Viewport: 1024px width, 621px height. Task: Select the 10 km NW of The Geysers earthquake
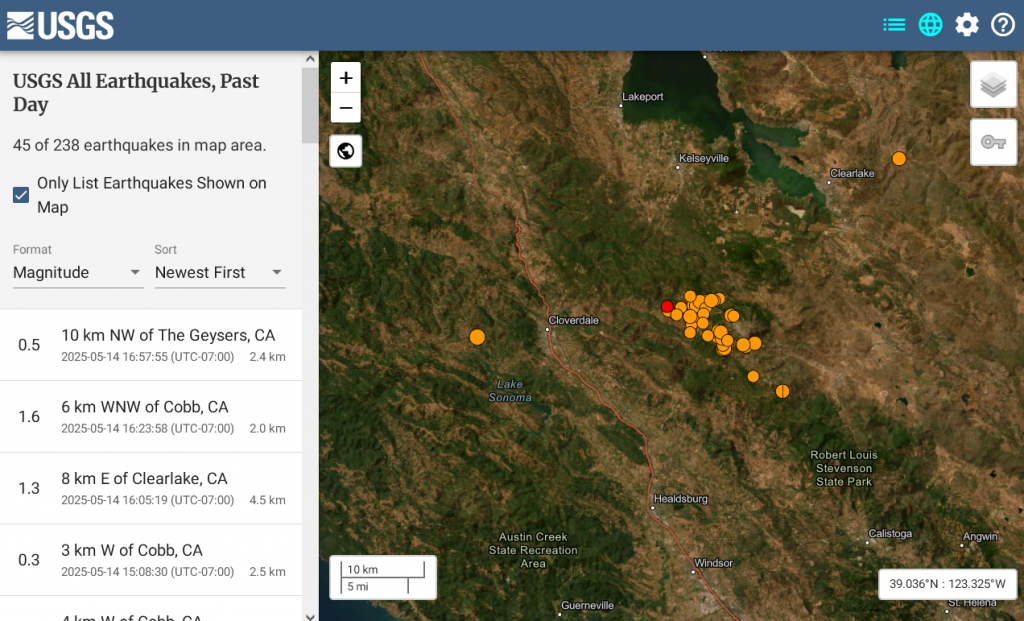[x=151, y=345]
